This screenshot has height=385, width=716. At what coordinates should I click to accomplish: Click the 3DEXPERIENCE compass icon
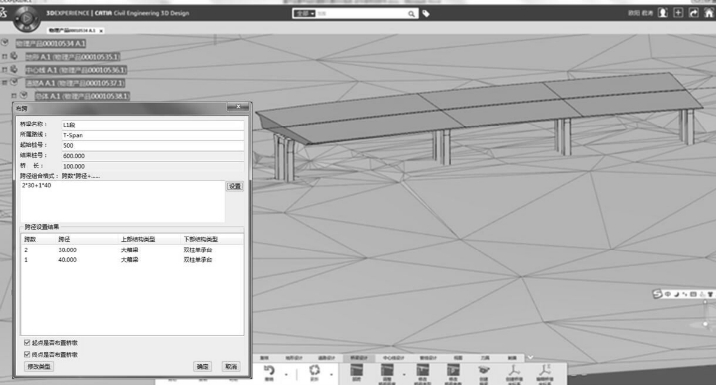tap(26, 18)
